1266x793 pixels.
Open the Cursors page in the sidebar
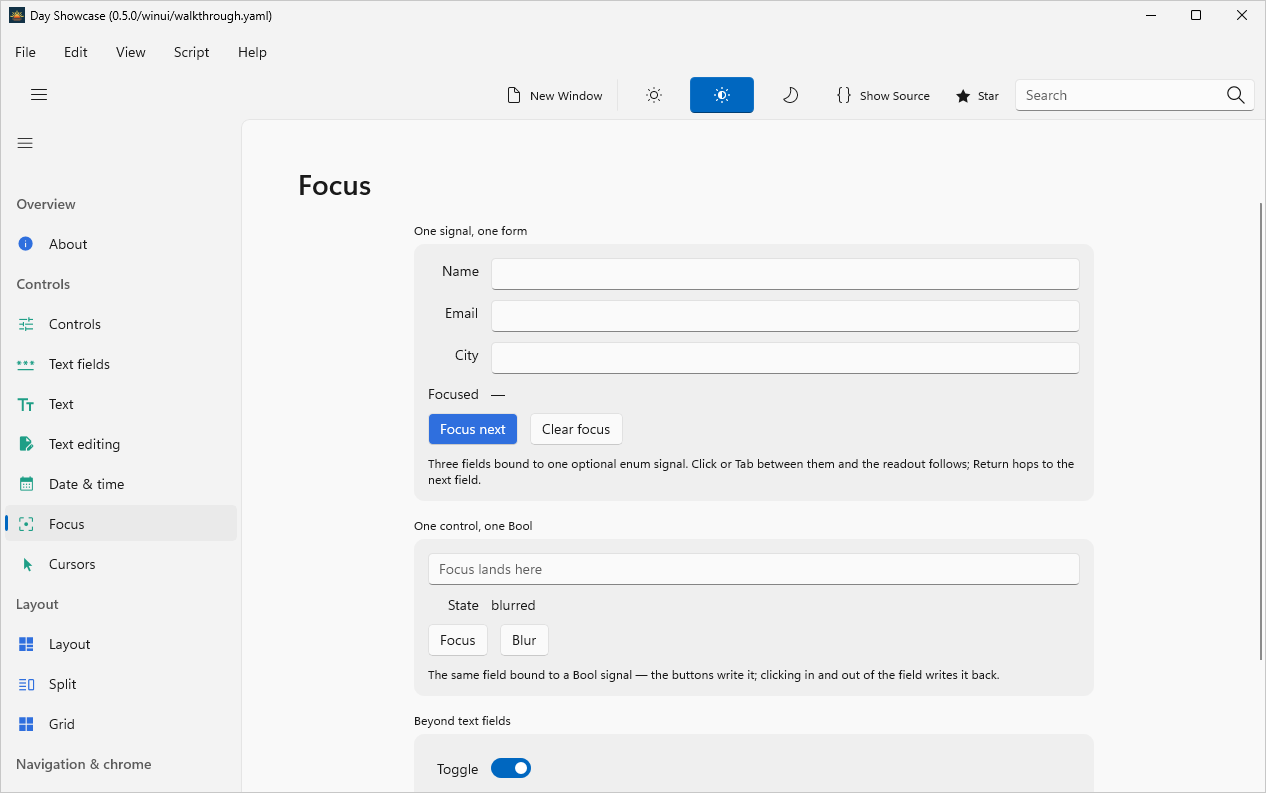click(121, 564)
